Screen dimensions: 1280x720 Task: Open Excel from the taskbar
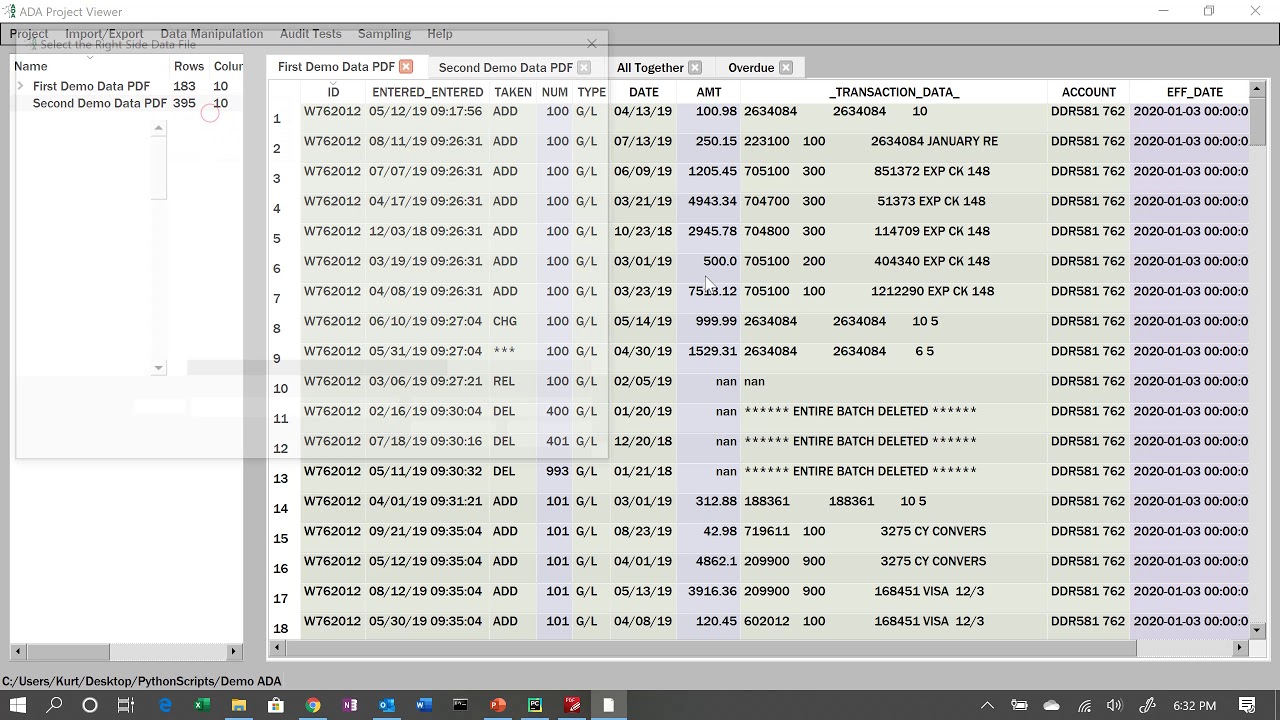point(201,705)
